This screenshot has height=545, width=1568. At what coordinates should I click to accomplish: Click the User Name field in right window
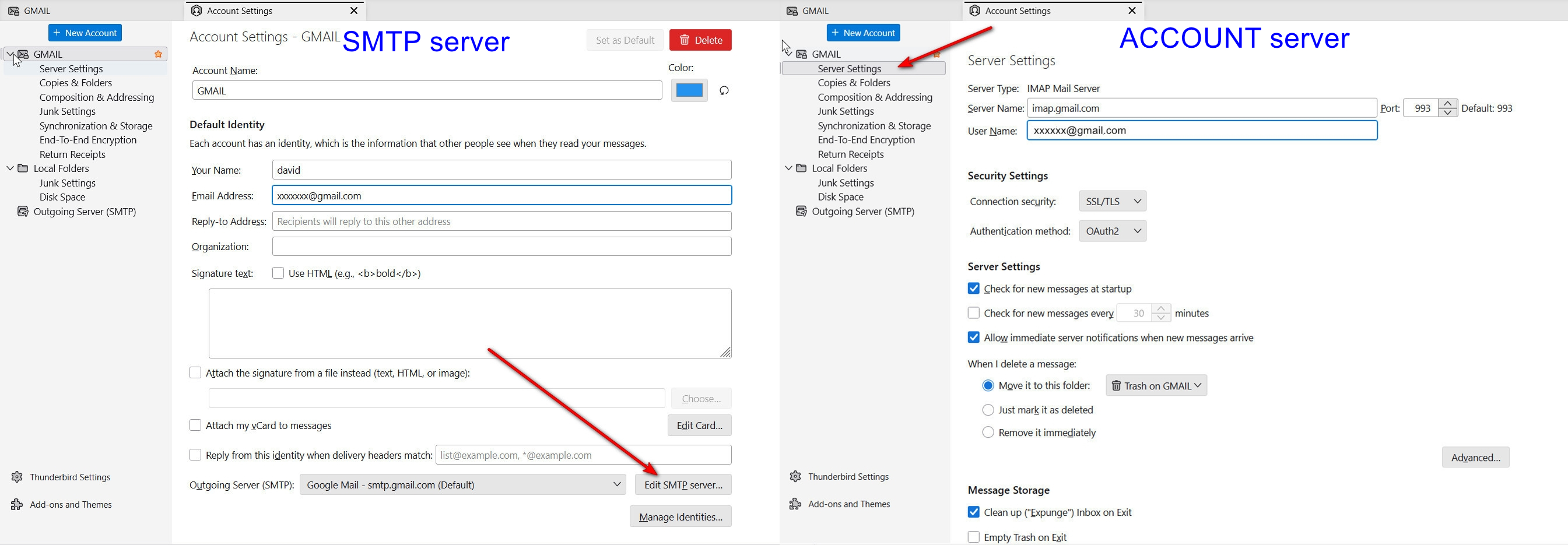(x=1202, y=130)
